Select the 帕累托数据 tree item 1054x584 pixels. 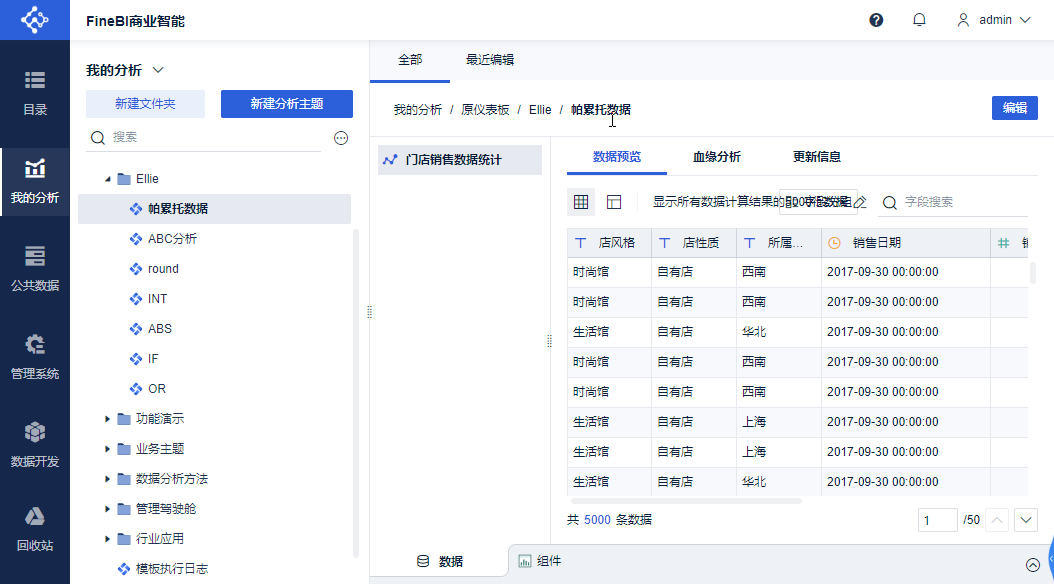214,209
